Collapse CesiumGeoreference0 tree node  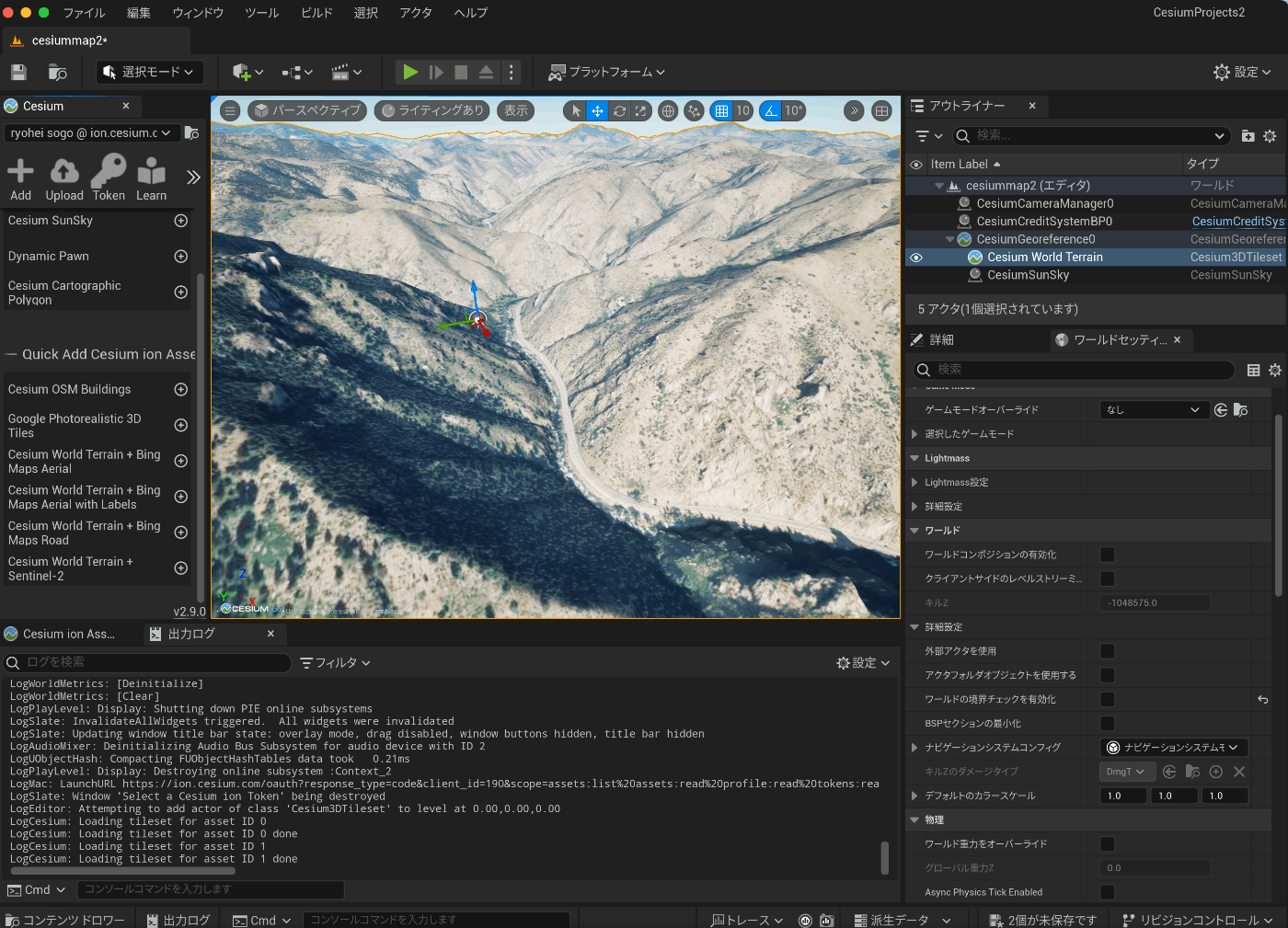pos(950,239)
